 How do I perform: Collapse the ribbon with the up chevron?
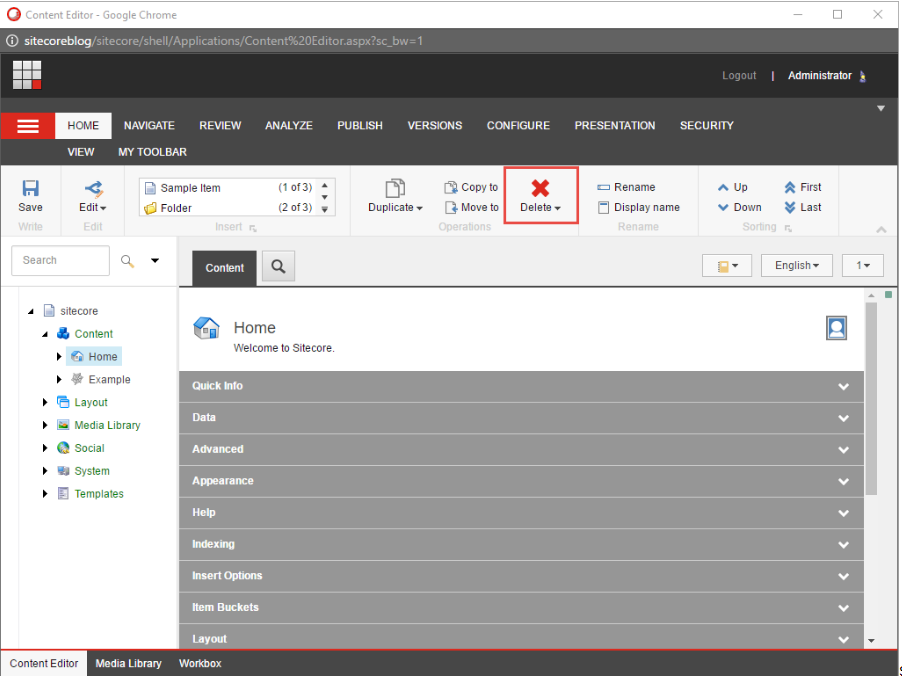(881, 229)
